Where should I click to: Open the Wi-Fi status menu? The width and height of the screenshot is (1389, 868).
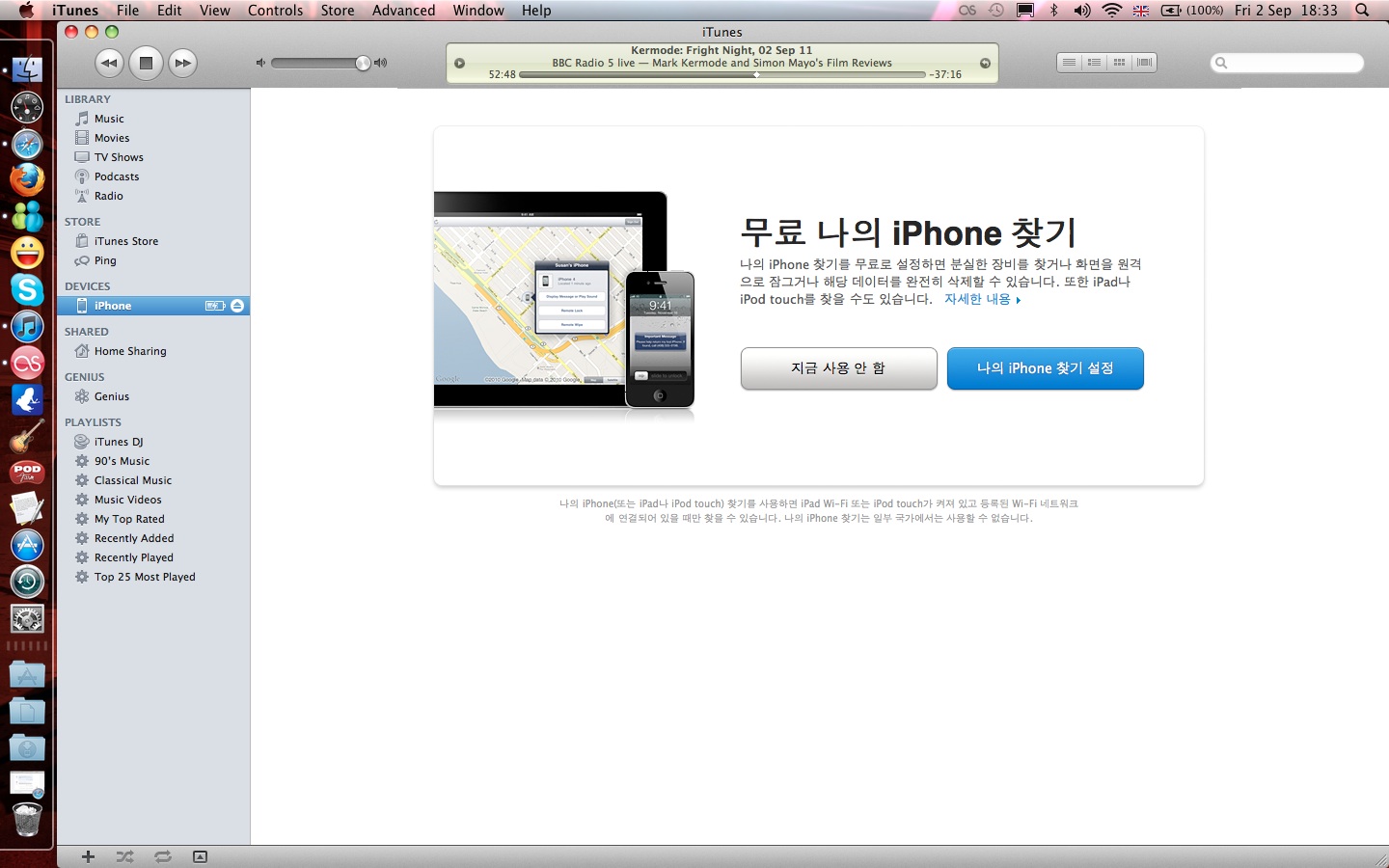click(x=1112, y=11)
